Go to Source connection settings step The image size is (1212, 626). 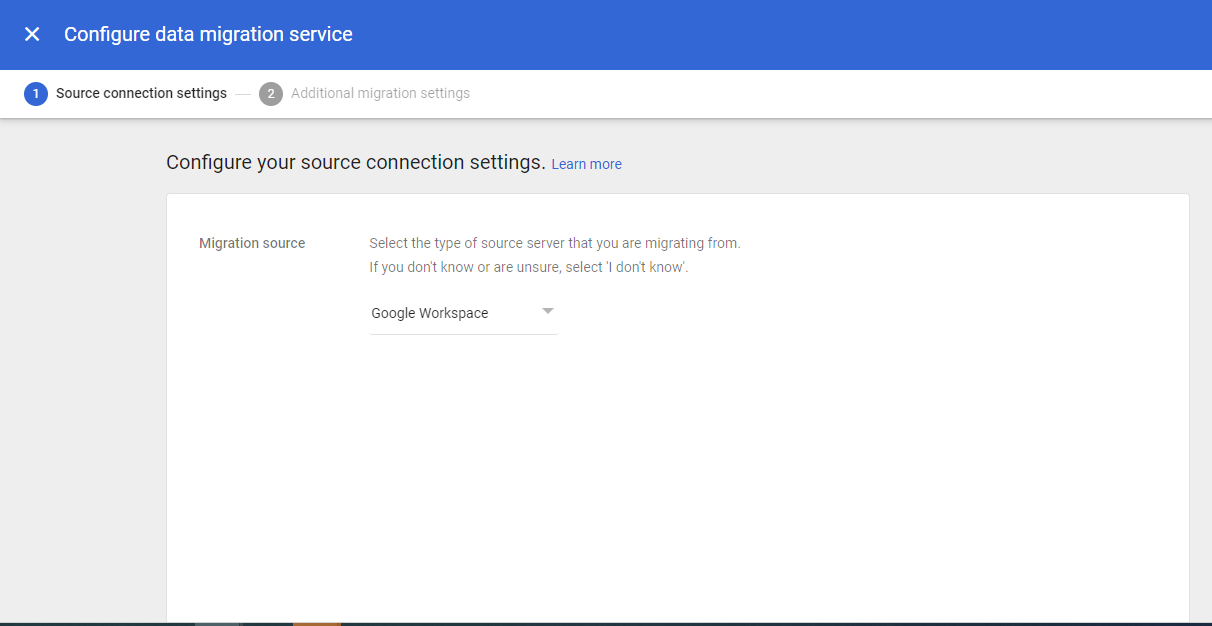(141, 93)
